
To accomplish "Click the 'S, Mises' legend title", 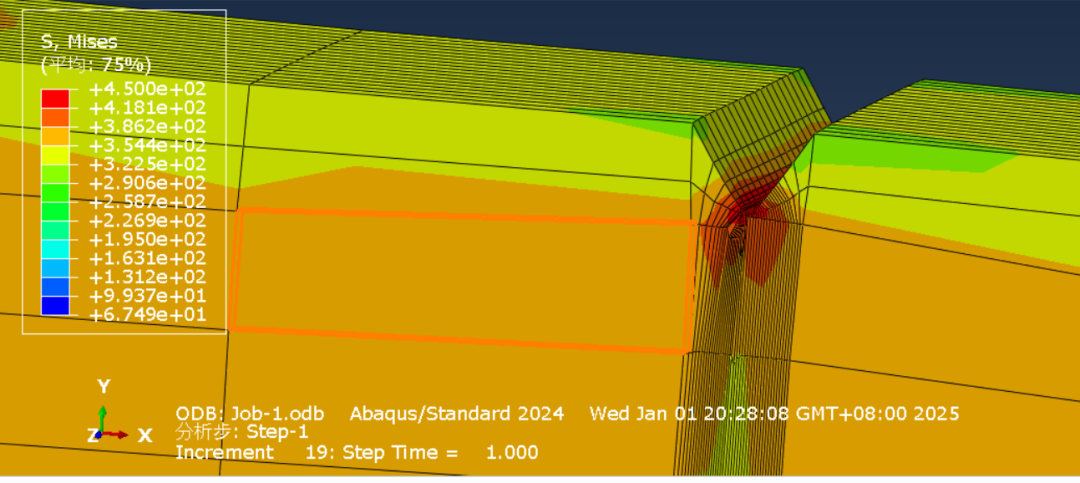I will coord(79,43).
